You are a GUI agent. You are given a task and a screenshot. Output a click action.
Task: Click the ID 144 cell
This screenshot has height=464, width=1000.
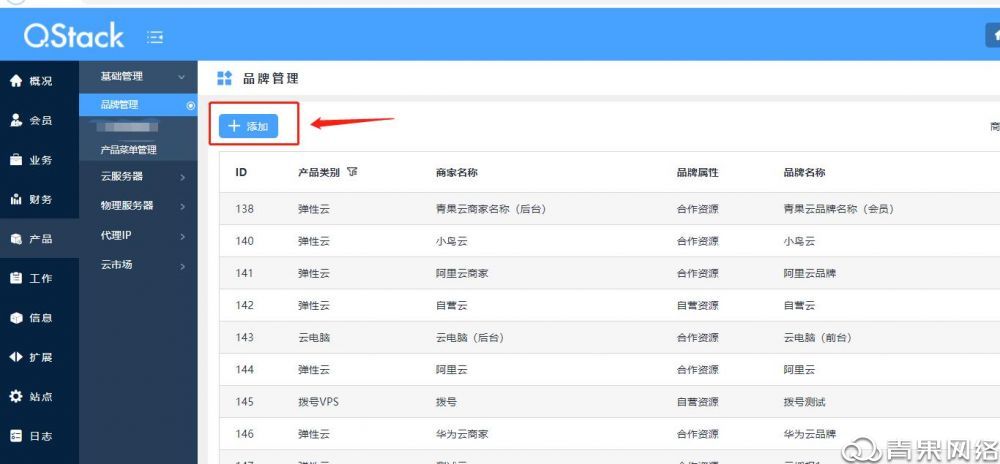pyautogui.click(x=244, y=370)
